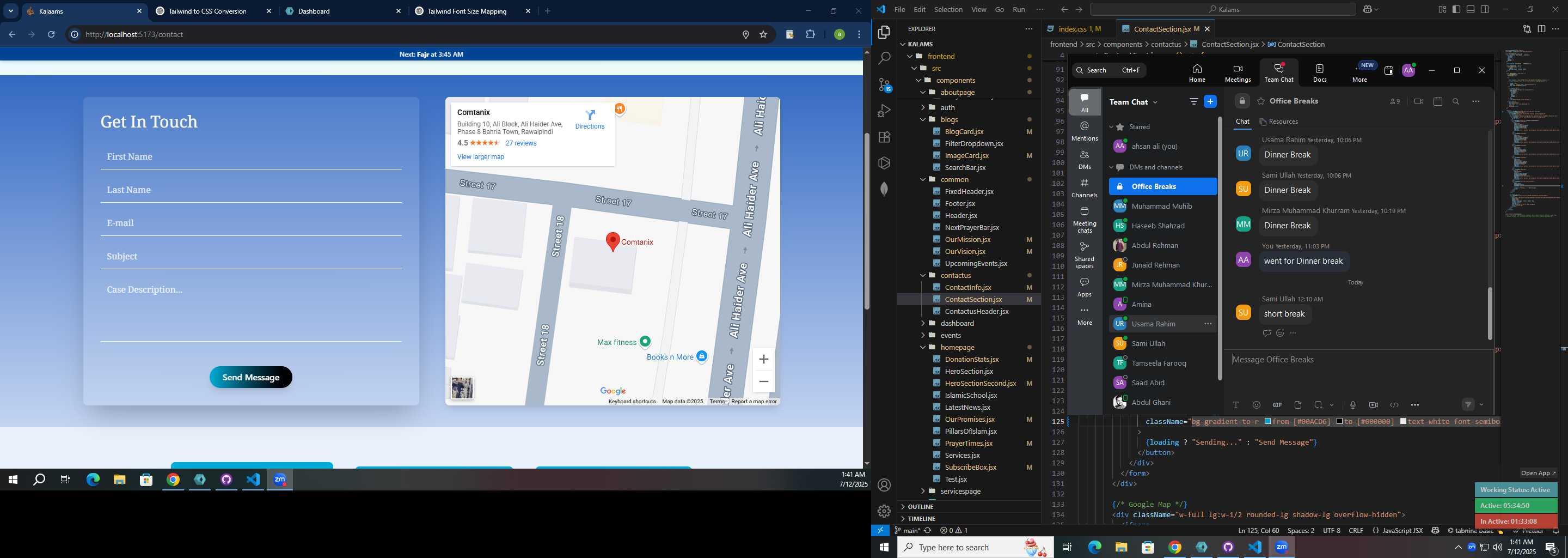
Task: Collapse DMs and channels section in Zoom
Action: click(x=1111, y=167)
